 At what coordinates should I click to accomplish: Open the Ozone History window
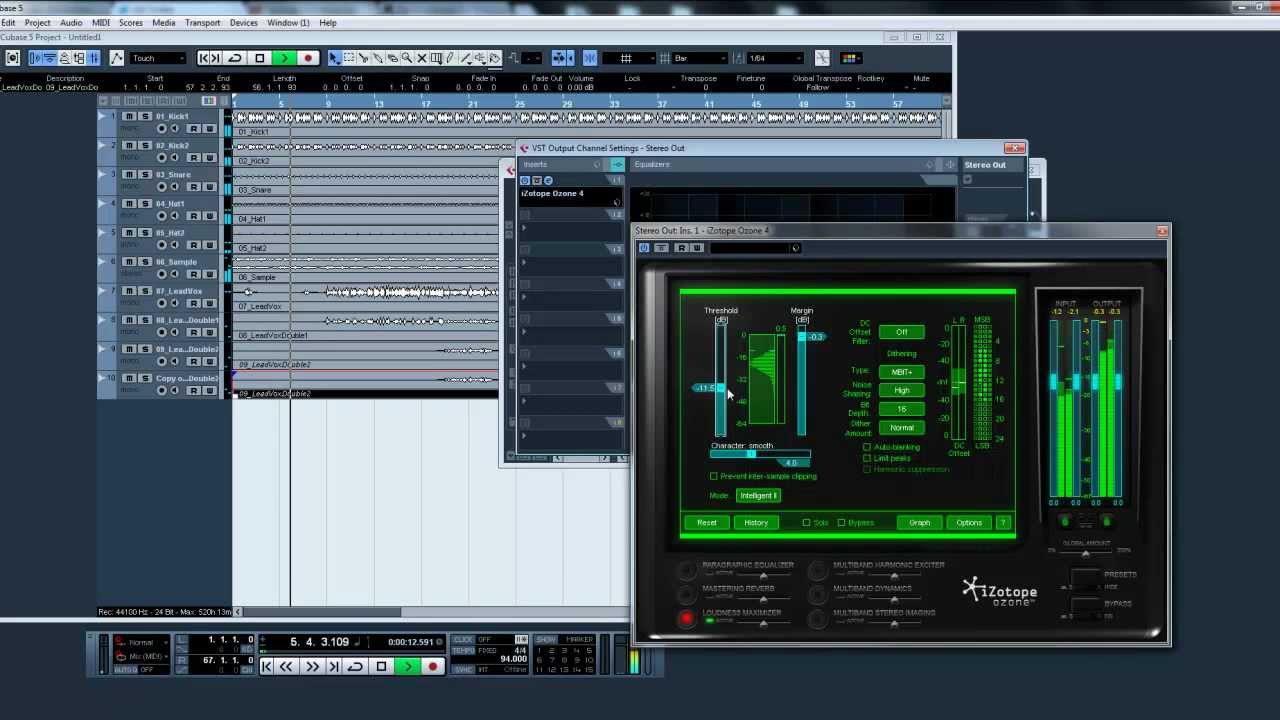(x=756, y=523)
